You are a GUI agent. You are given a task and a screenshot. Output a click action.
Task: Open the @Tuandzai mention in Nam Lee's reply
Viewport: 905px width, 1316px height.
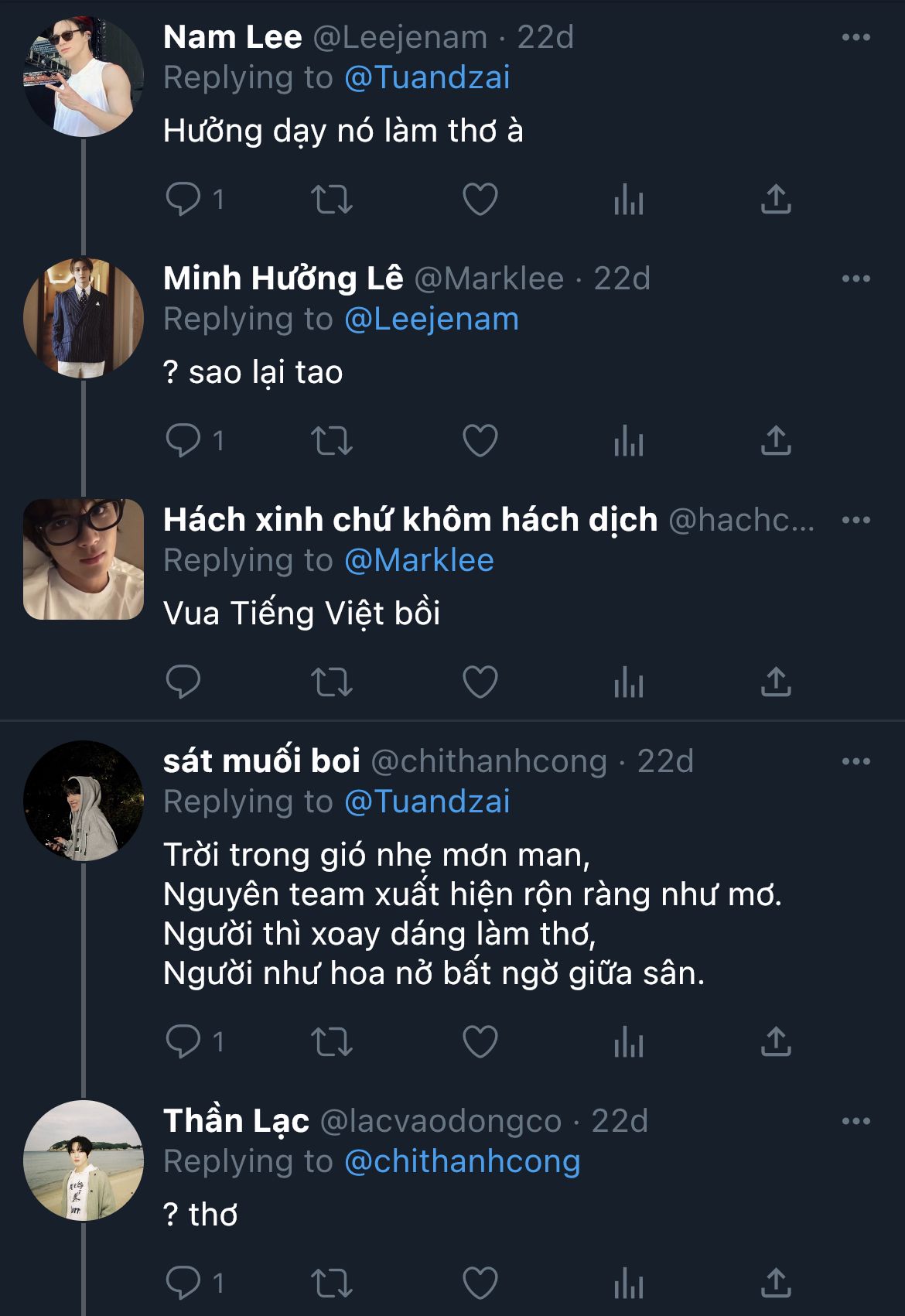point(427,77)
